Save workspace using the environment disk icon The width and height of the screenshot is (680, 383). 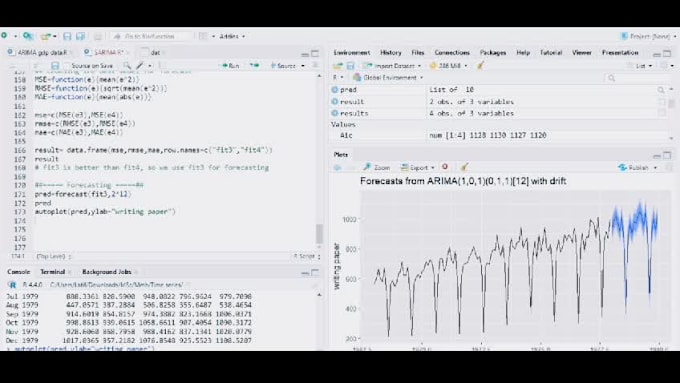[350, 65]
